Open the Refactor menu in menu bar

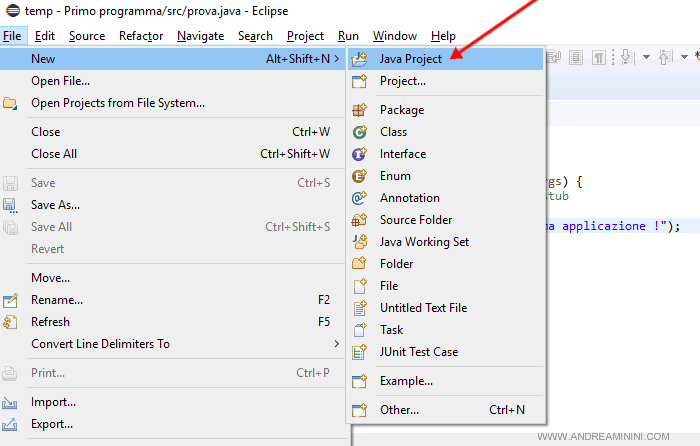click(x=140, y=36)
